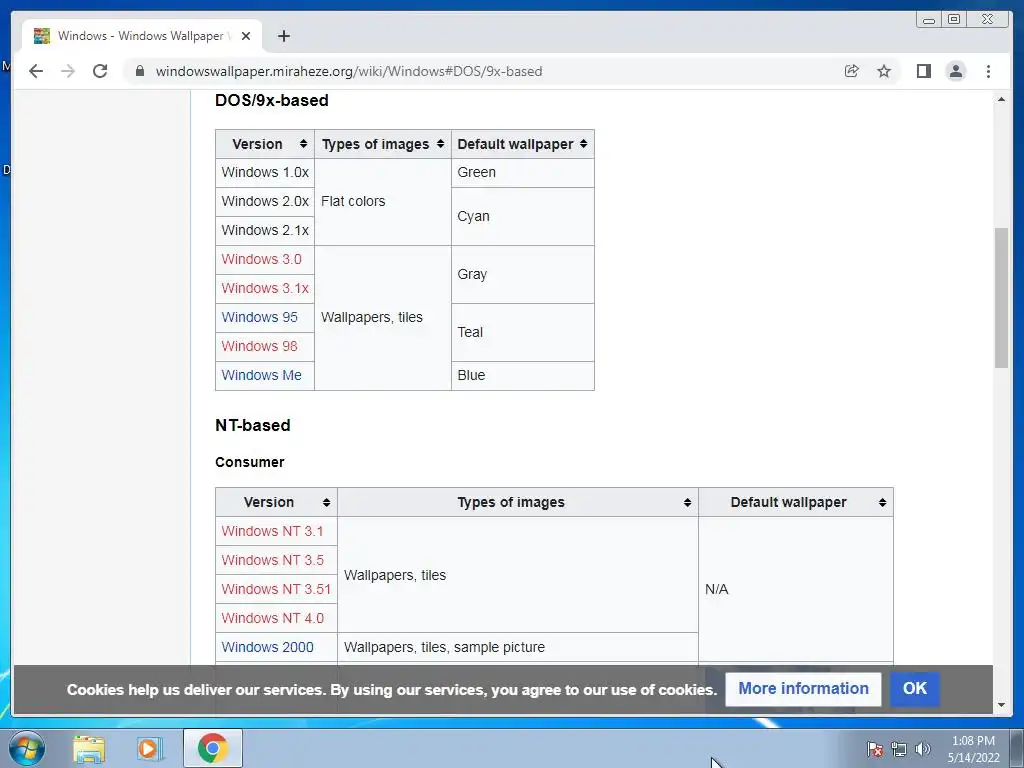Image resolution: width=1024 pixels, height=768 pixels.
Task: Click the N/A default wallpaper cell
Action: tap(795, 589)
